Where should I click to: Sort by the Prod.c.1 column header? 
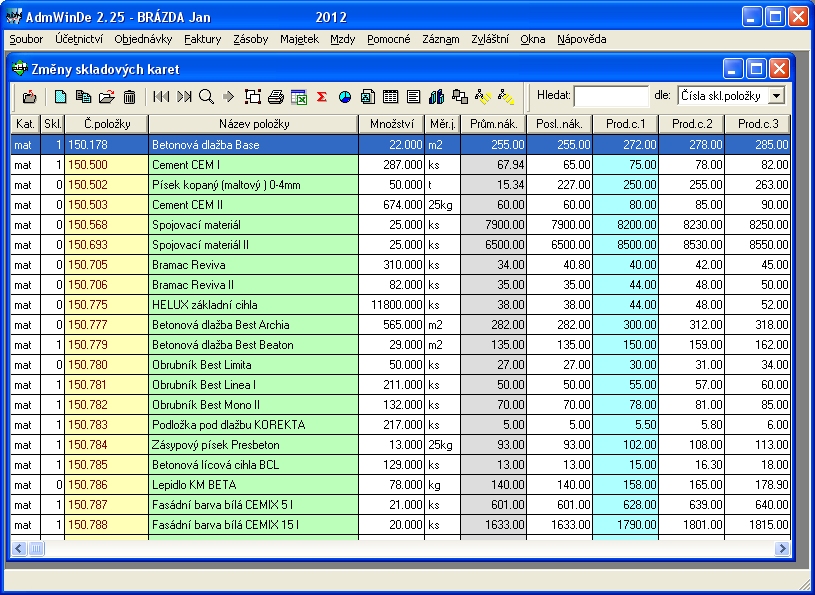pyautogui.click(x=625, y=124)
